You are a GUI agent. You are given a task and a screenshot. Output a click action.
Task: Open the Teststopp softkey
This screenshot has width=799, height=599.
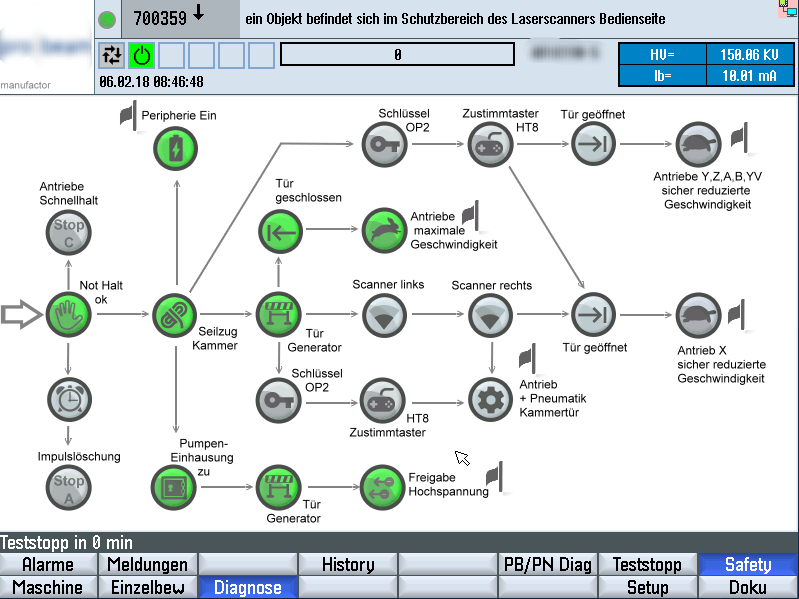[647, 565]
